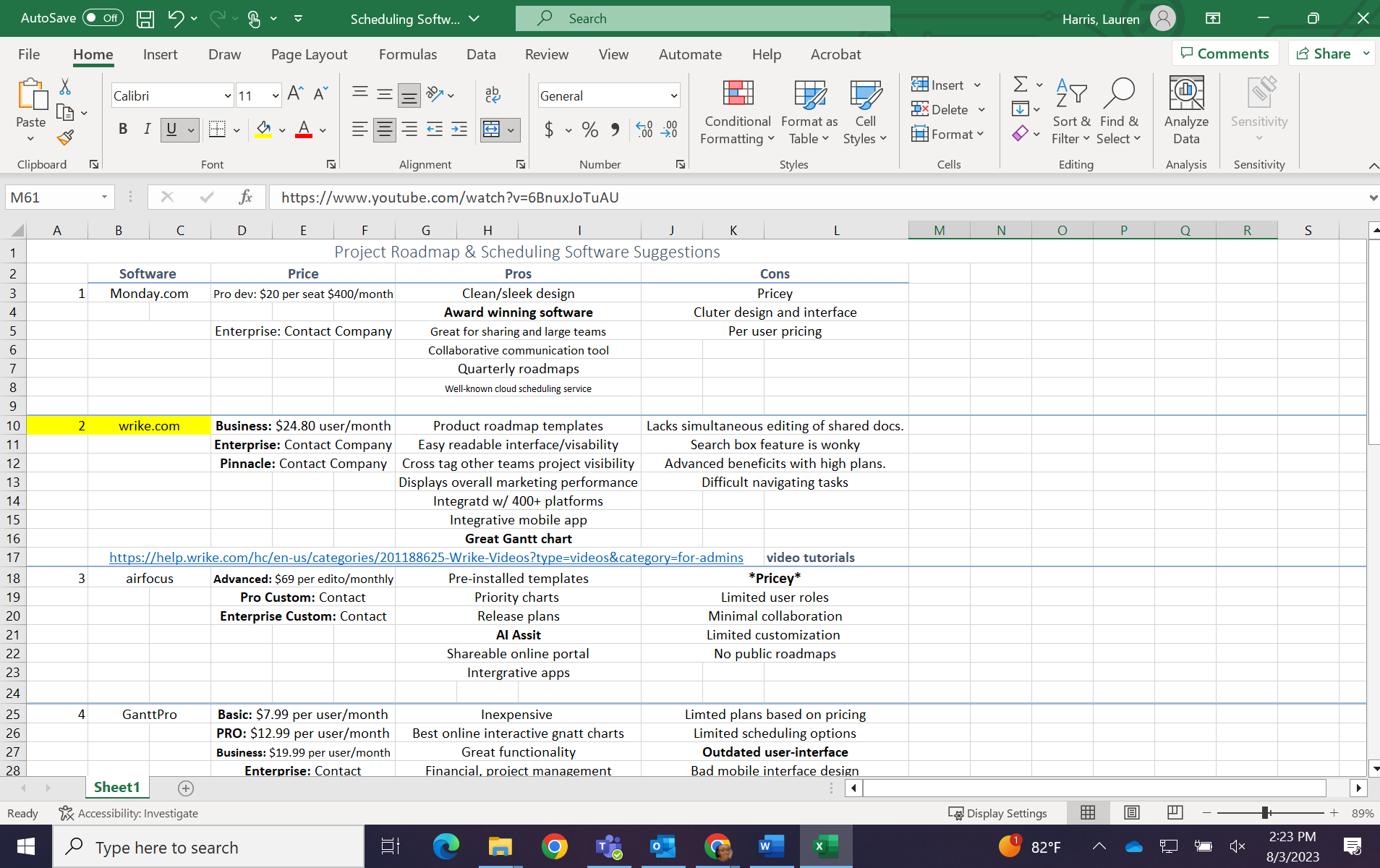The width and height of the screenshot is (1380, 868).
Task: Switch to Page Layout view in status bar
Action: (1132, 813)
